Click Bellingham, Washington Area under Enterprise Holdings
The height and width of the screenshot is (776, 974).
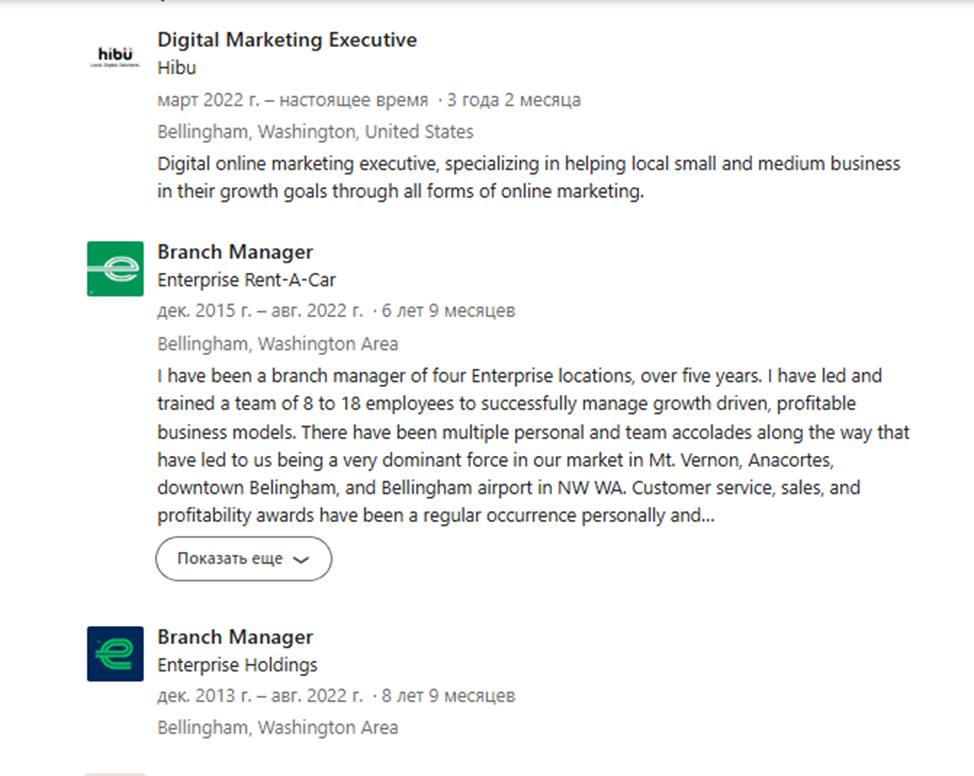point(278,728)
